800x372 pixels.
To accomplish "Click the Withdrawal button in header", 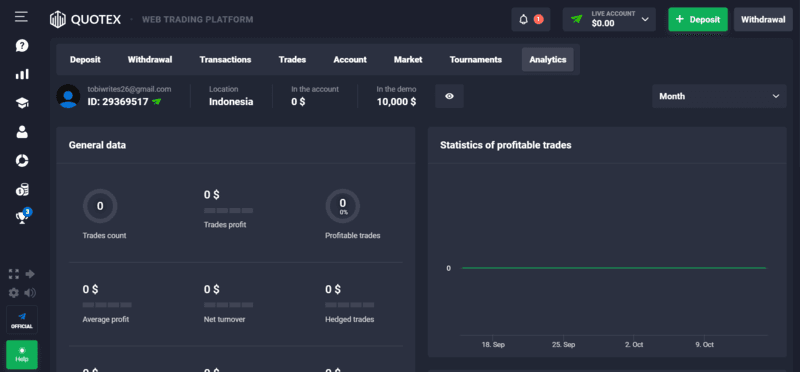I will pyautogui.click(x=763, y=19).
